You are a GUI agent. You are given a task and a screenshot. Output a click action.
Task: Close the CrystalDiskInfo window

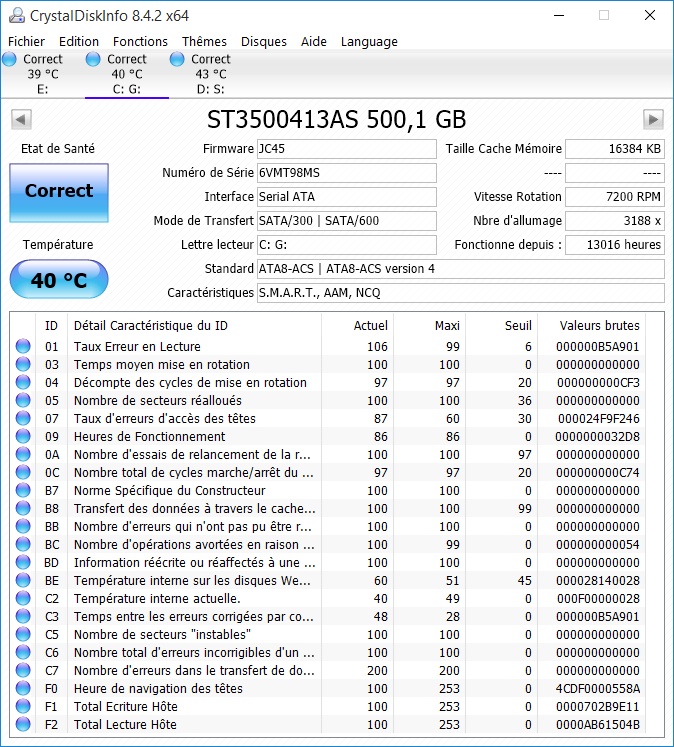click(x=650, y=15)
